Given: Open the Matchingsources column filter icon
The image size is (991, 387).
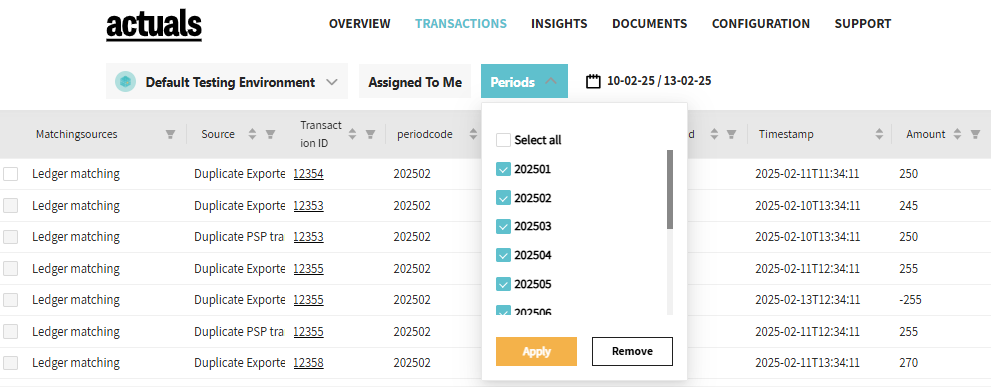Looking at the screenshot, I should click(x=170, y=134).
